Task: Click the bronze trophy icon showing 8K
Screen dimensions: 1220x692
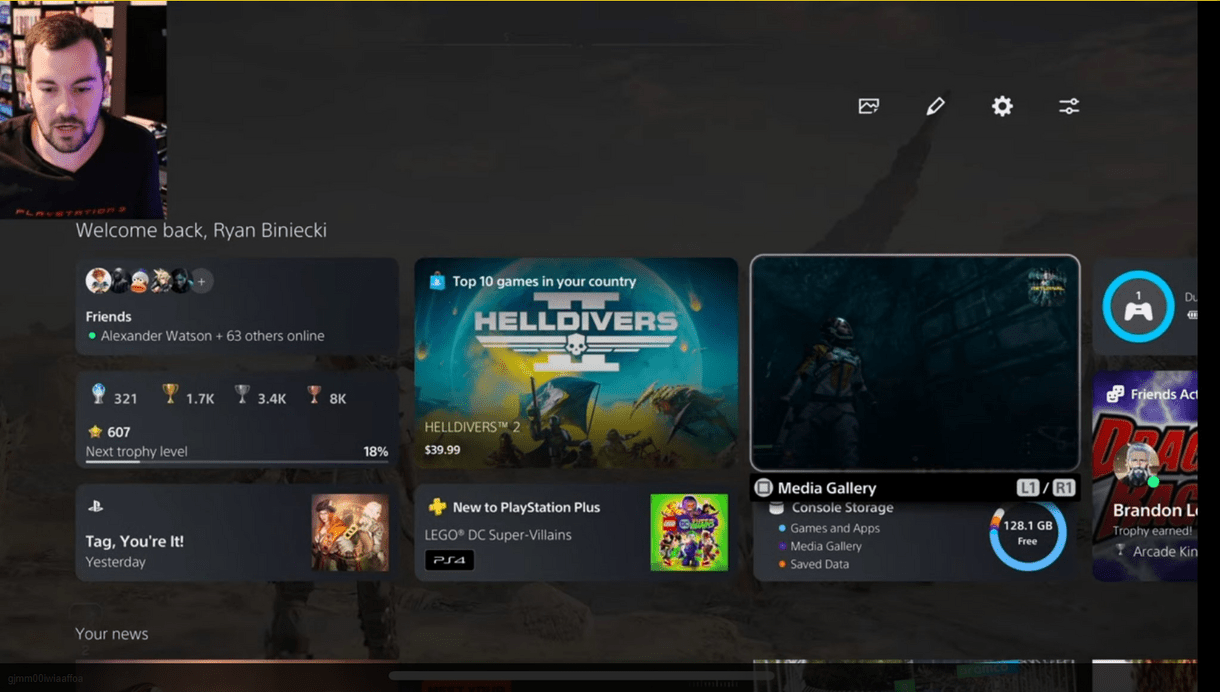Action: pos(314,395)
